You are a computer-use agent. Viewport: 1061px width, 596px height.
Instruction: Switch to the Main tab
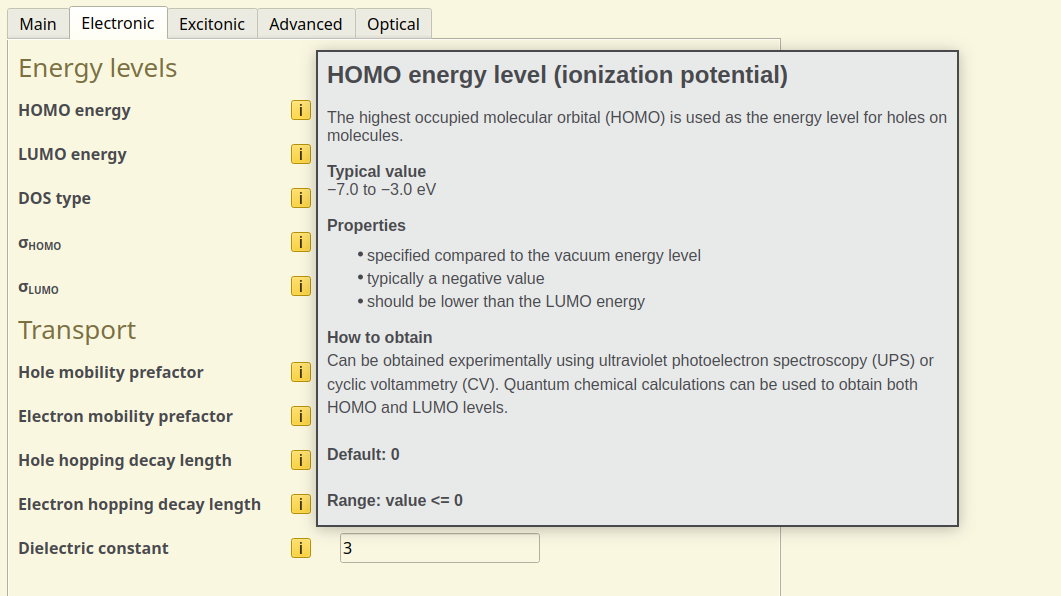pyautogui.click(x=38, y=24)
